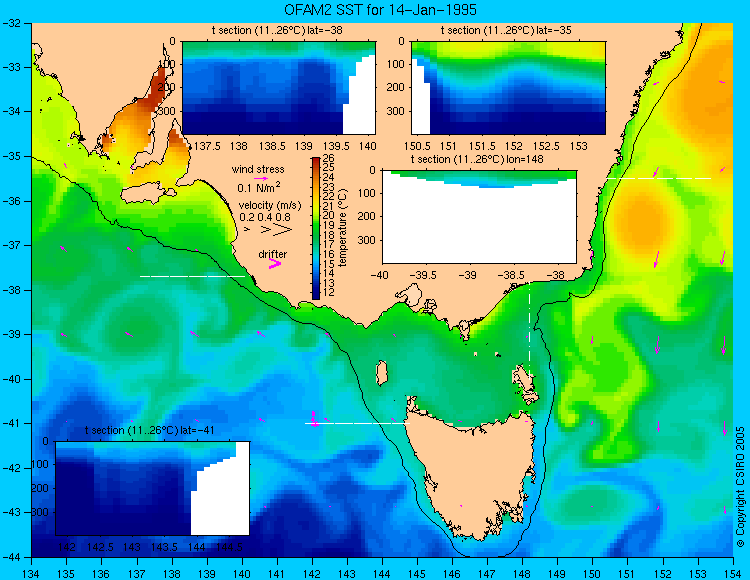Select the lat=-41 temperature section inset plot

point(152,488)
